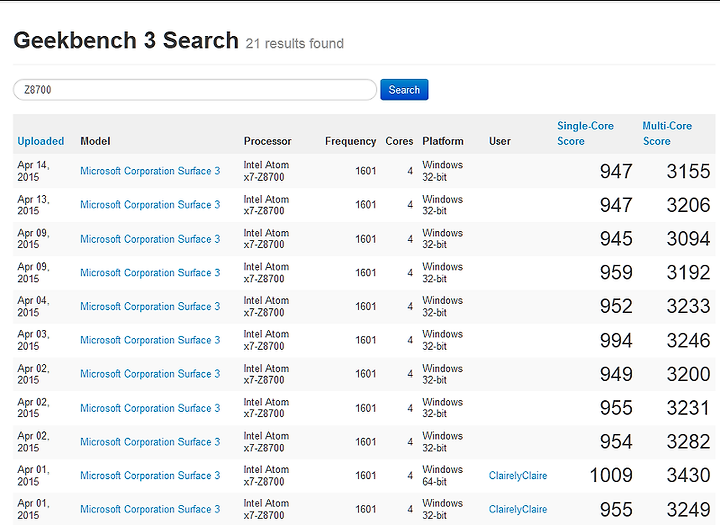Click the single-core score 952
The width and height of the screenshot is (720, 525).
coord(616,306)
